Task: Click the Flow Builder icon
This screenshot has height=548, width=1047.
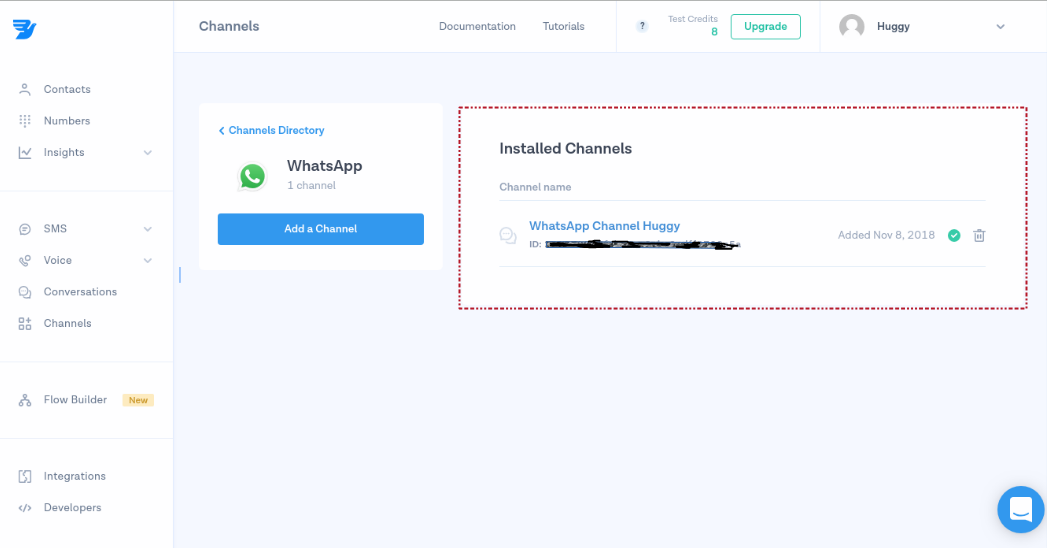Action: [x=25, y=400]
